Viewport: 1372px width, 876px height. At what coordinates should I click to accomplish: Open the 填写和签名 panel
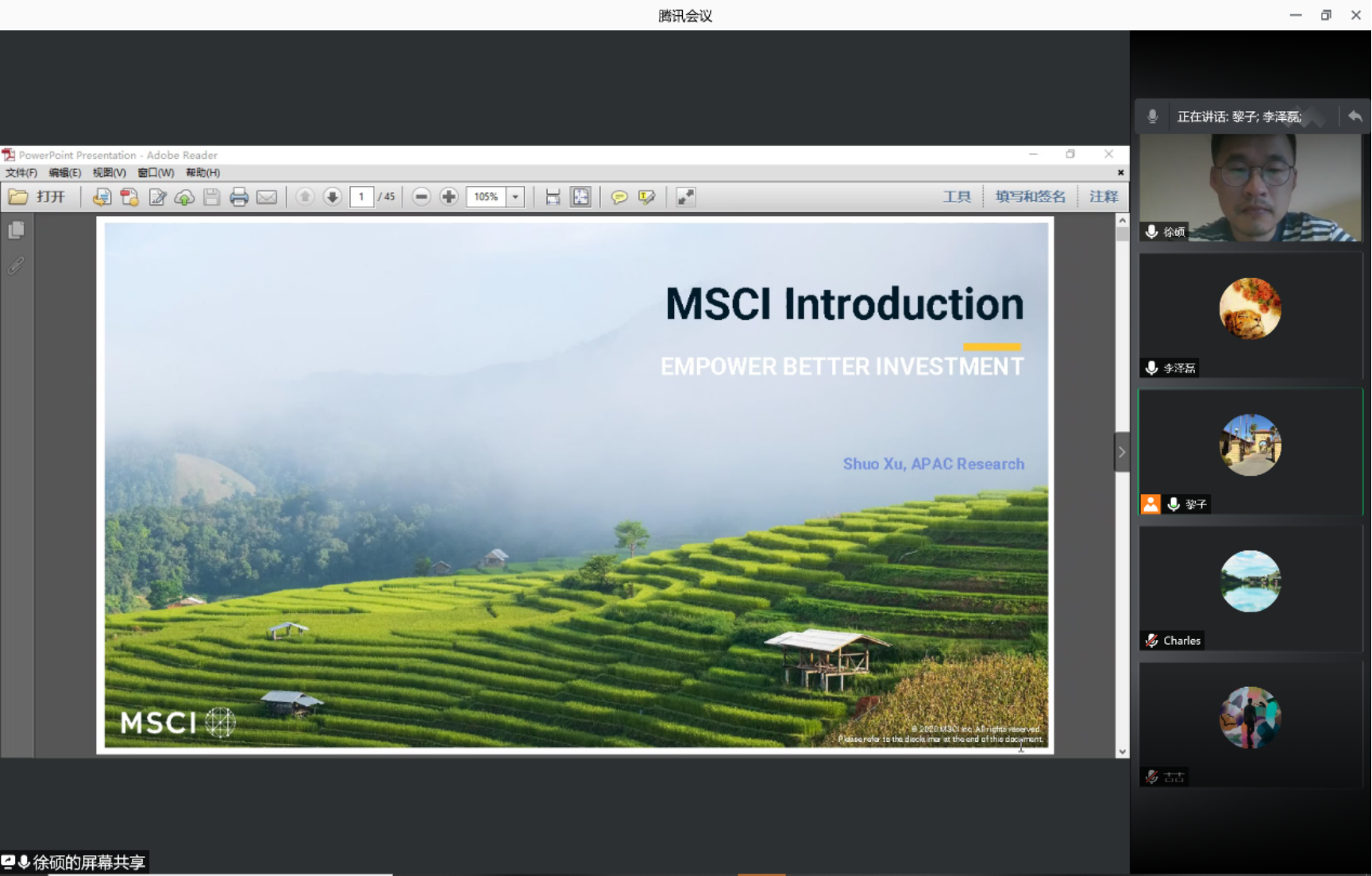pyautogui.click(x=1030, y=197)
